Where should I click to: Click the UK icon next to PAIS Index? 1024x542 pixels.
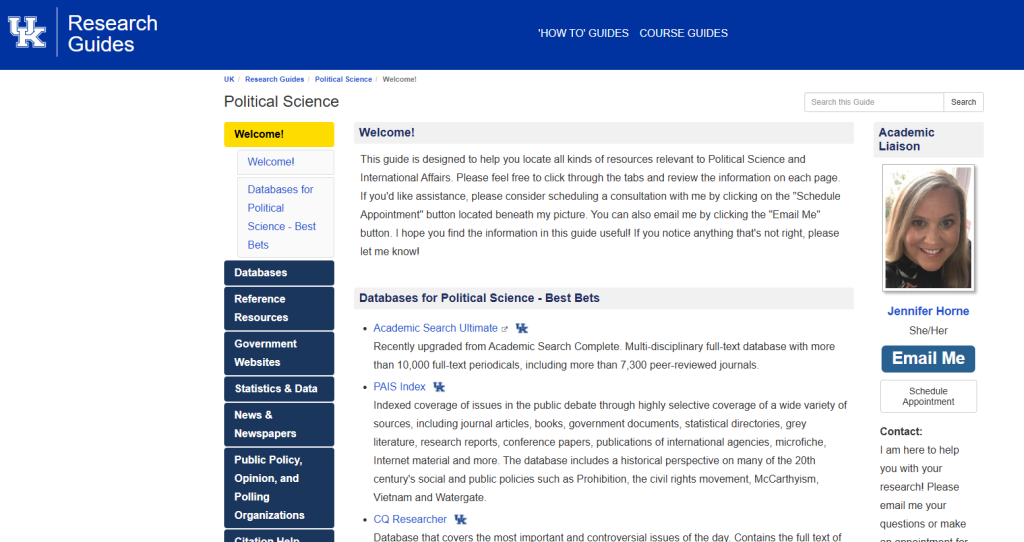439,387
